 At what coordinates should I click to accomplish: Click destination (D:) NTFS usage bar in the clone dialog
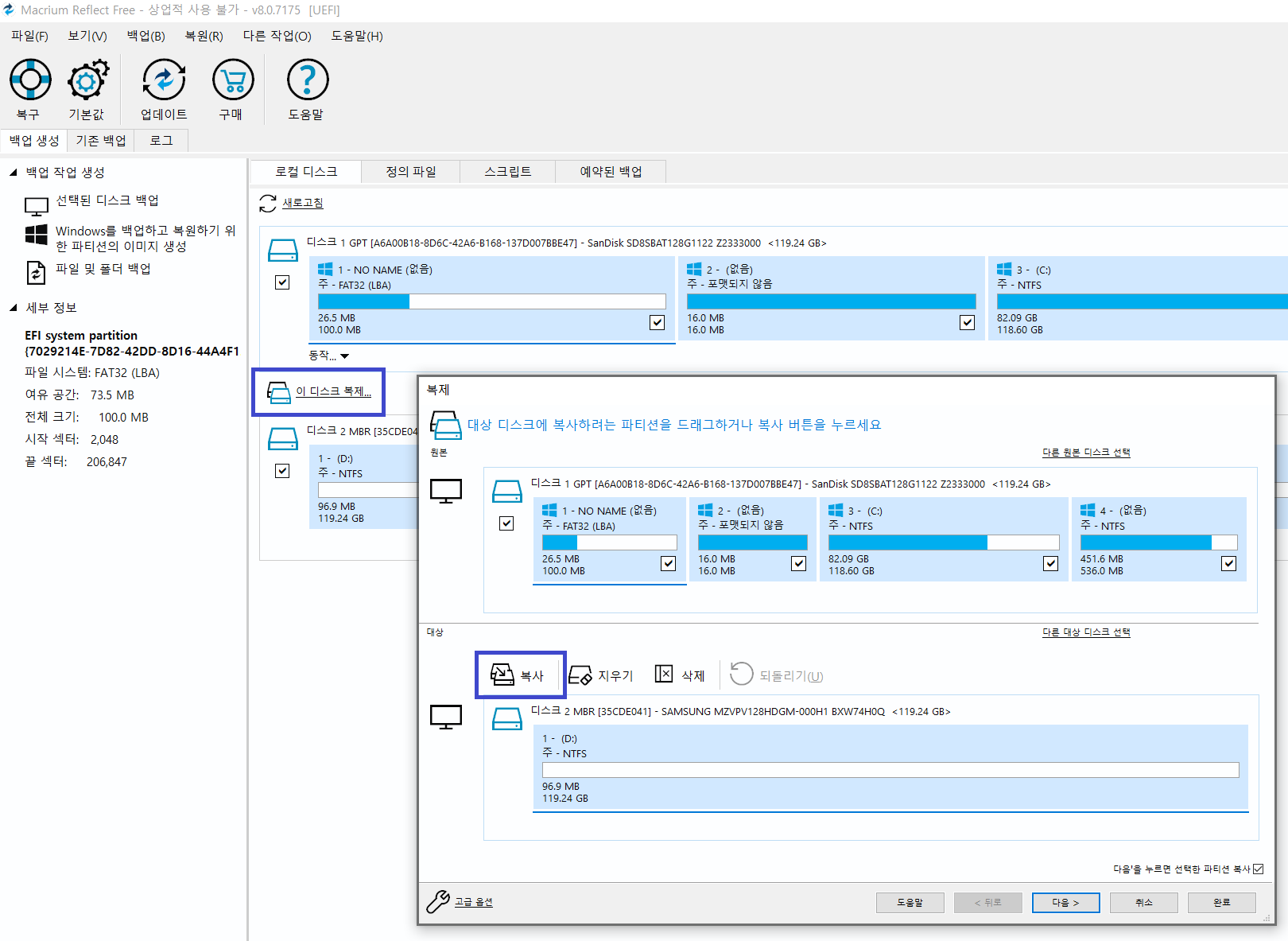pyautogui.click(x=890, y=770)
